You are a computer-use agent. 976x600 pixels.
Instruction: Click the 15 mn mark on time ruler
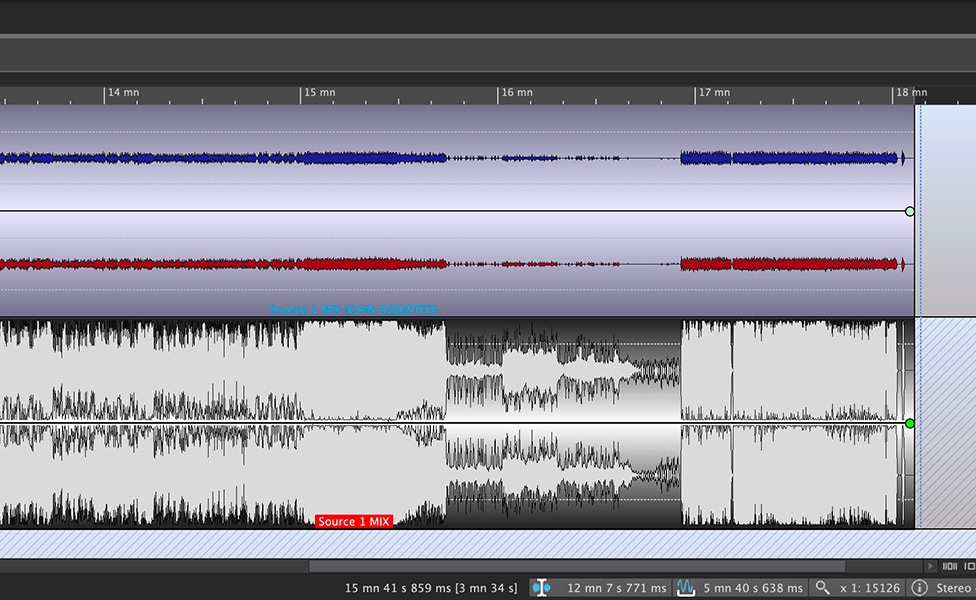point(319,93)
